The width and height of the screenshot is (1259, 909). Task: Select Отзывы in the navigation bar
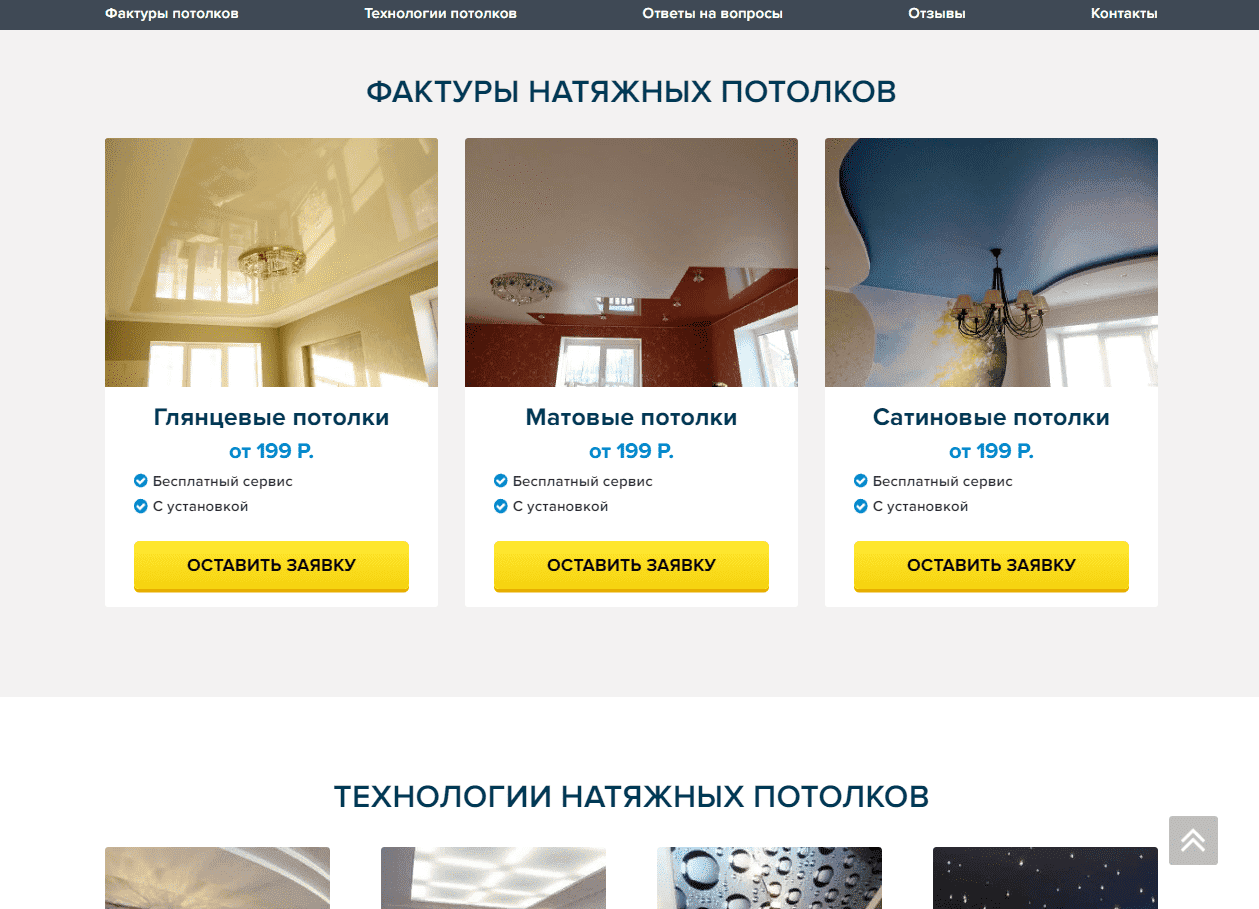(937, 14)
